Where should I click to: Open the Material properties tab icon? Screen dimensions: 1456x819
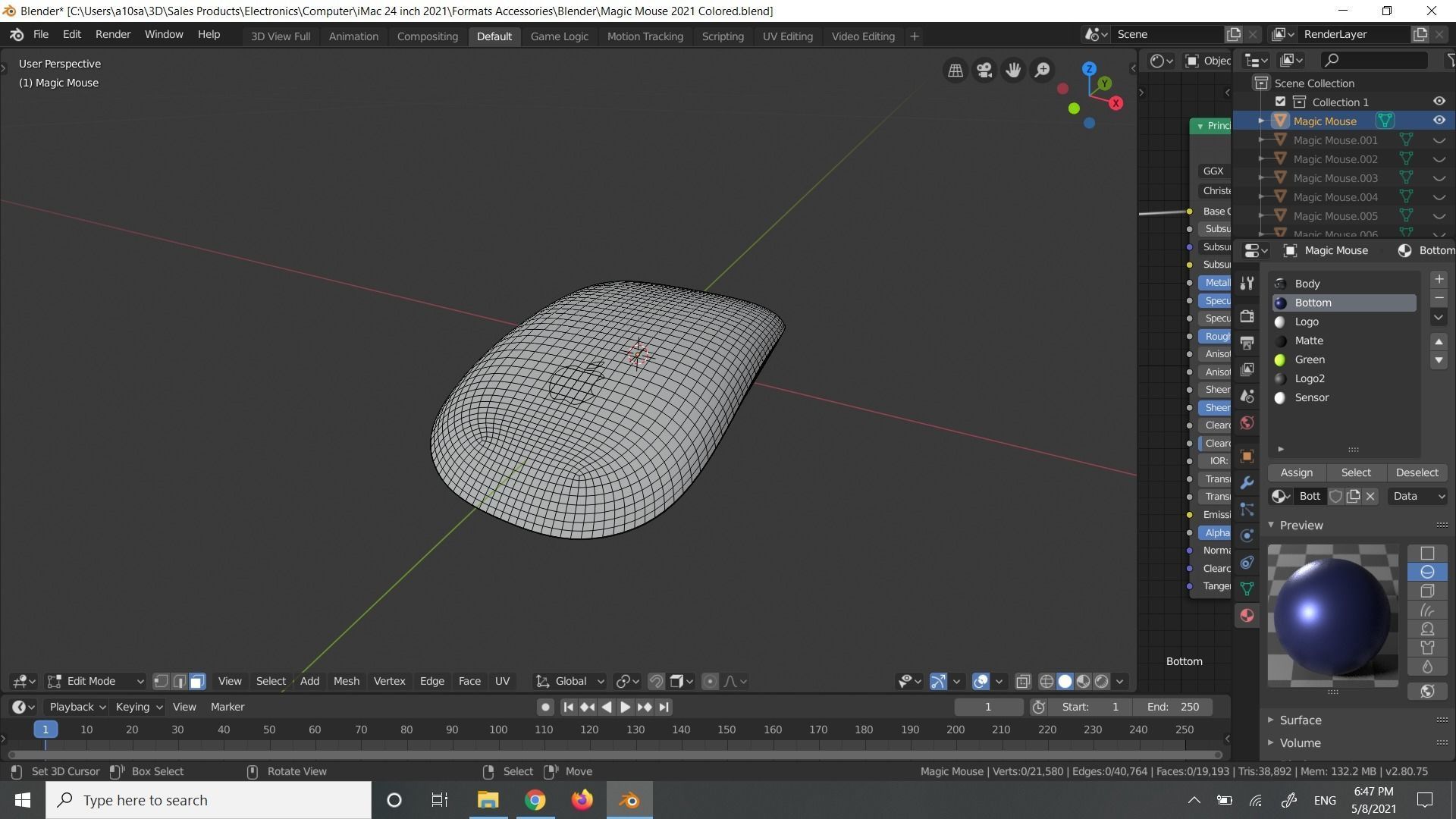click(1247, 616)
